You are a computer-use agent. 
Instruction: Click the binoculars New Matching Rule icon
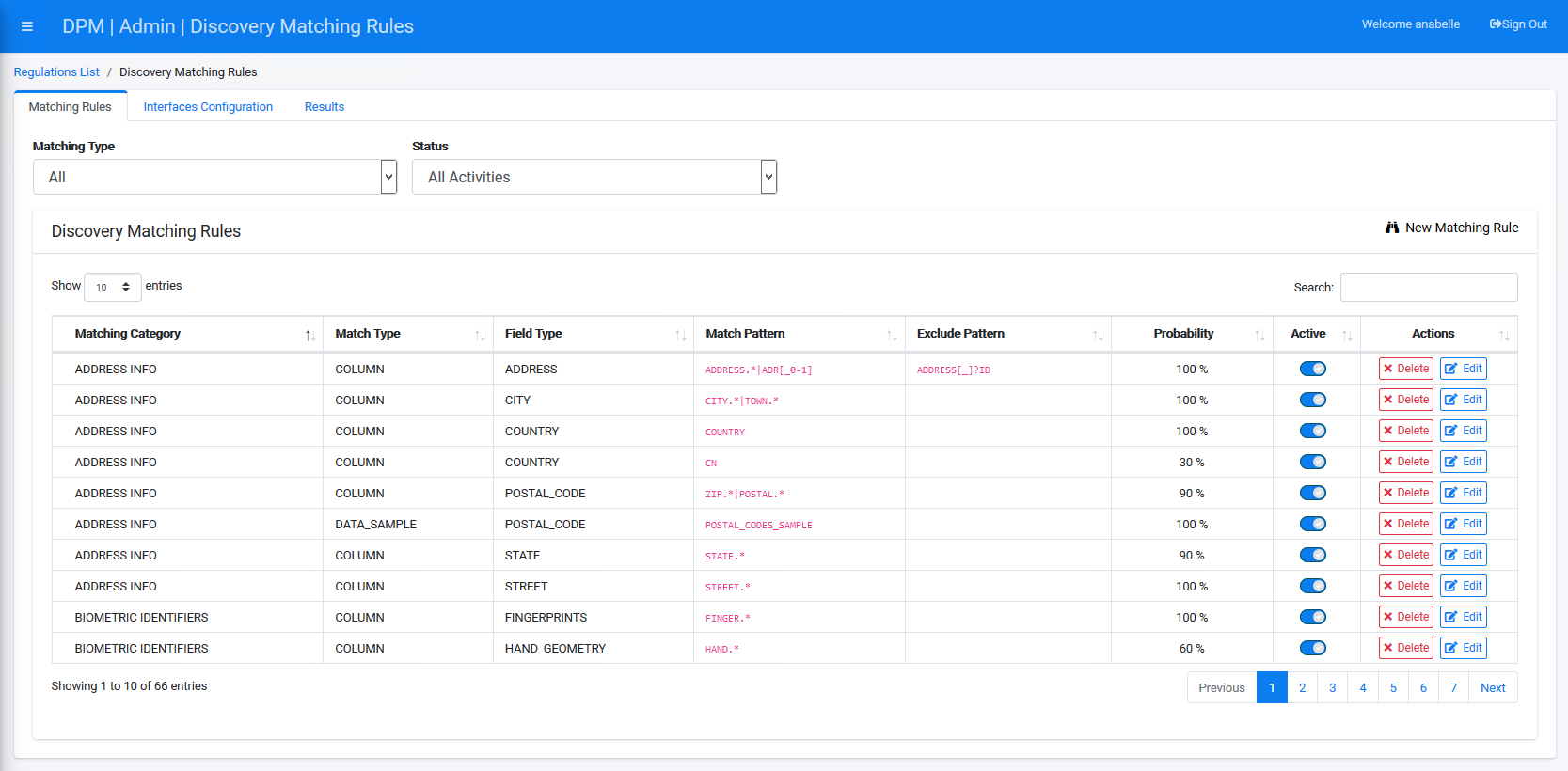(1392, 228)
